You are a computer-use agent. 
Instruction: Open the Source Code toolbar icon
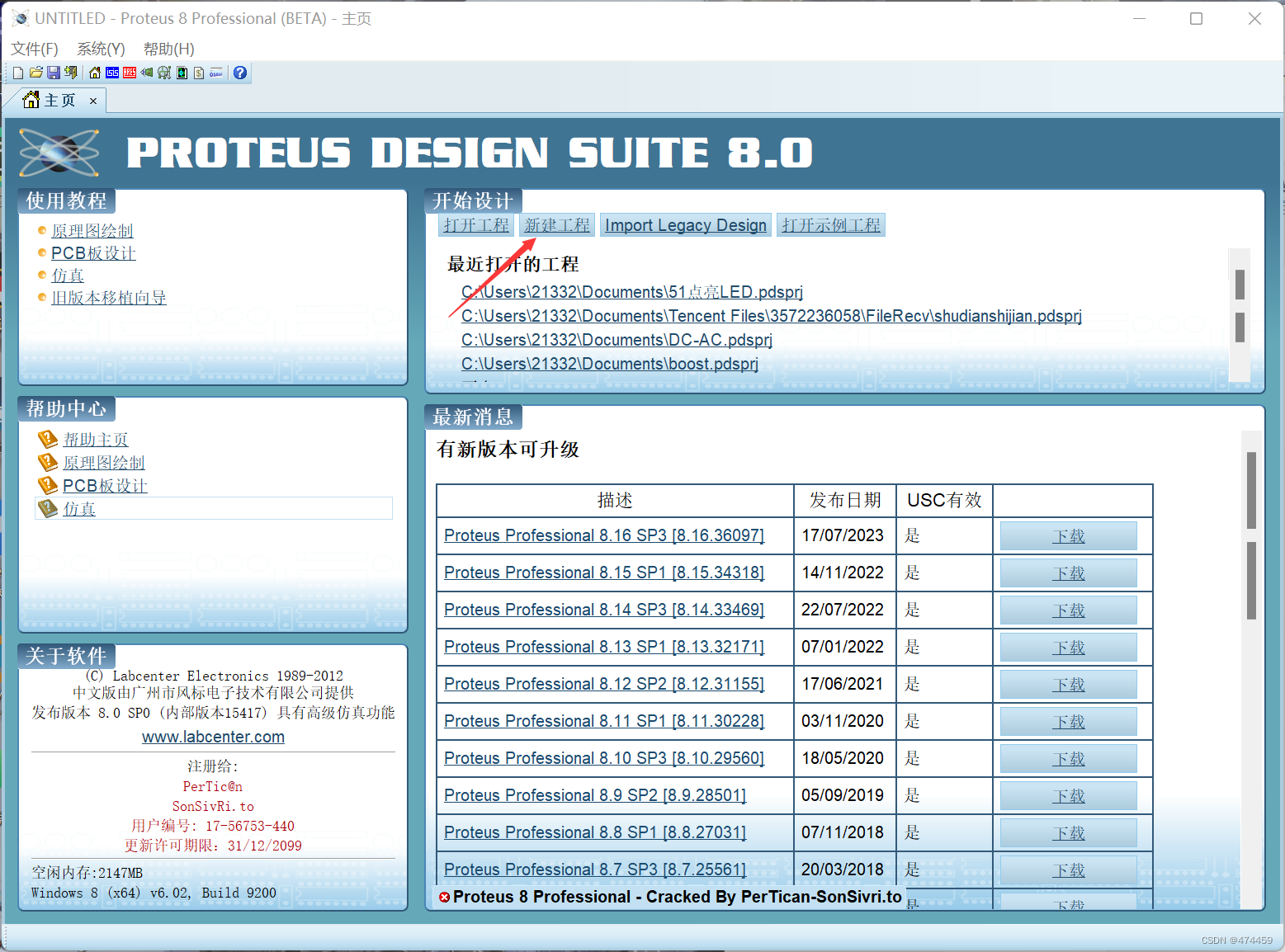(216, 73)
